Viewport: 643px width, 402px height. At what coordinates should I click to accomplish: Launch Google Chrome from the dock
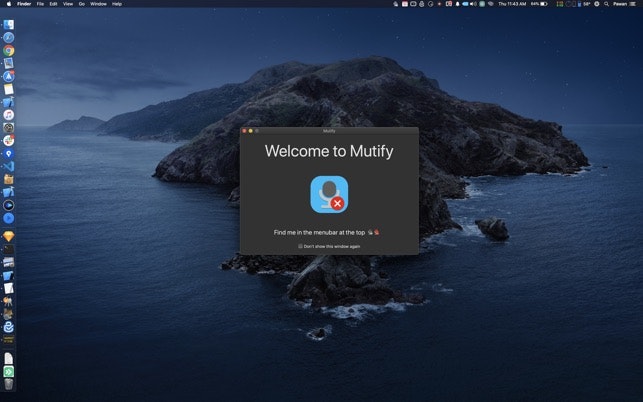9,50
